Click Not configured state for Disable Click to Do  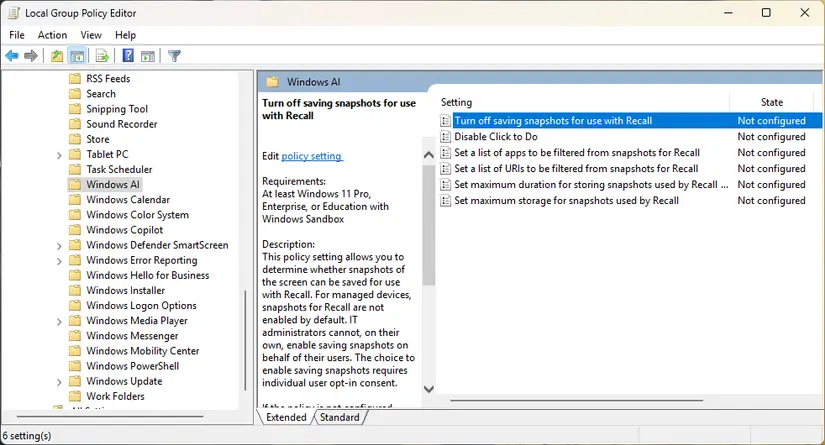(771, 137)
